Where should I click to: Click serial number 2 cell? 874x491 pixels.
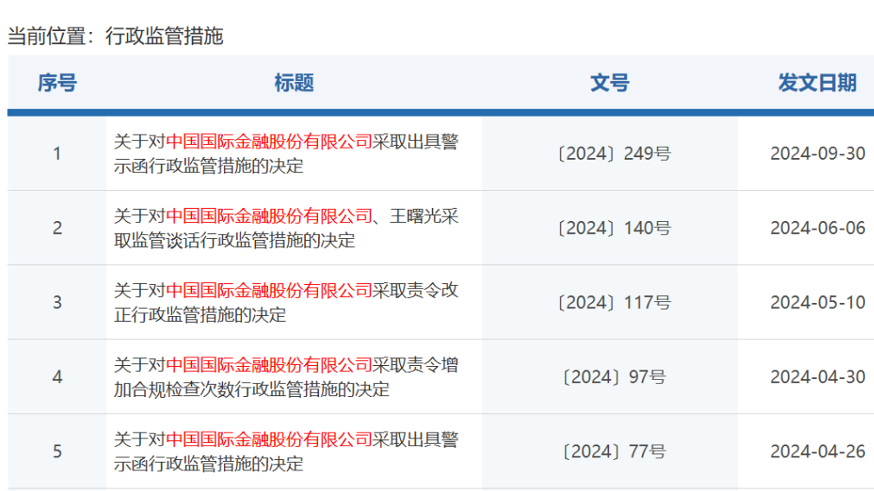57,228
